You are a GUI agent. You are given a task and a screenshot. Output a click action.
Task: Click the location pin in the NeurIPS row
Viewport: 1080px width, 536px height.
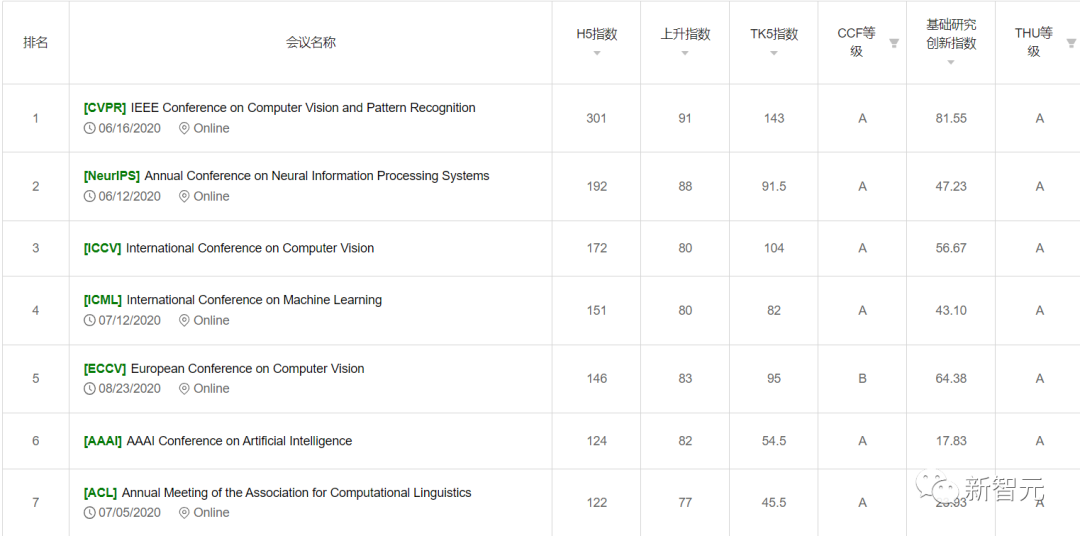184,196
